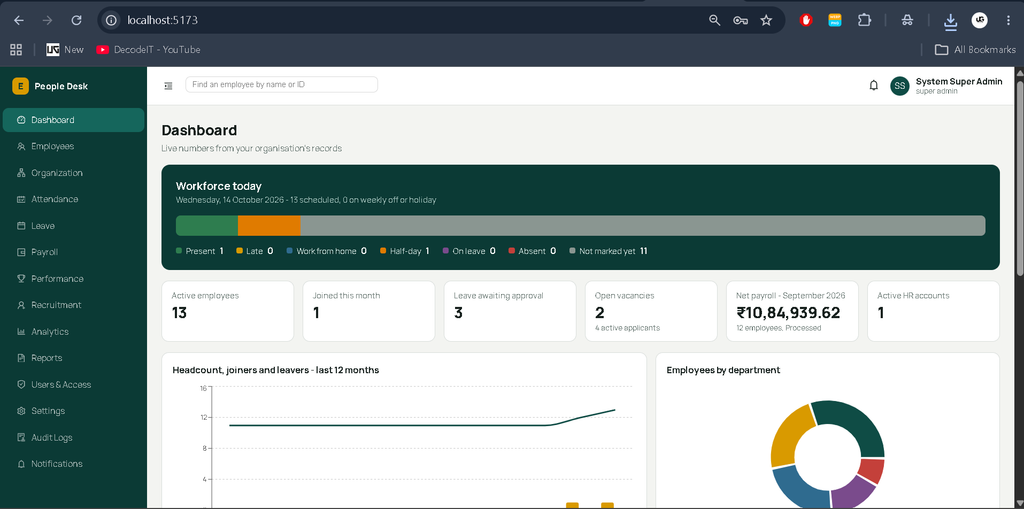This screenshot has width=1024, height=509.
Task: Go back with the browser back arrow
Action: (19, 20)
